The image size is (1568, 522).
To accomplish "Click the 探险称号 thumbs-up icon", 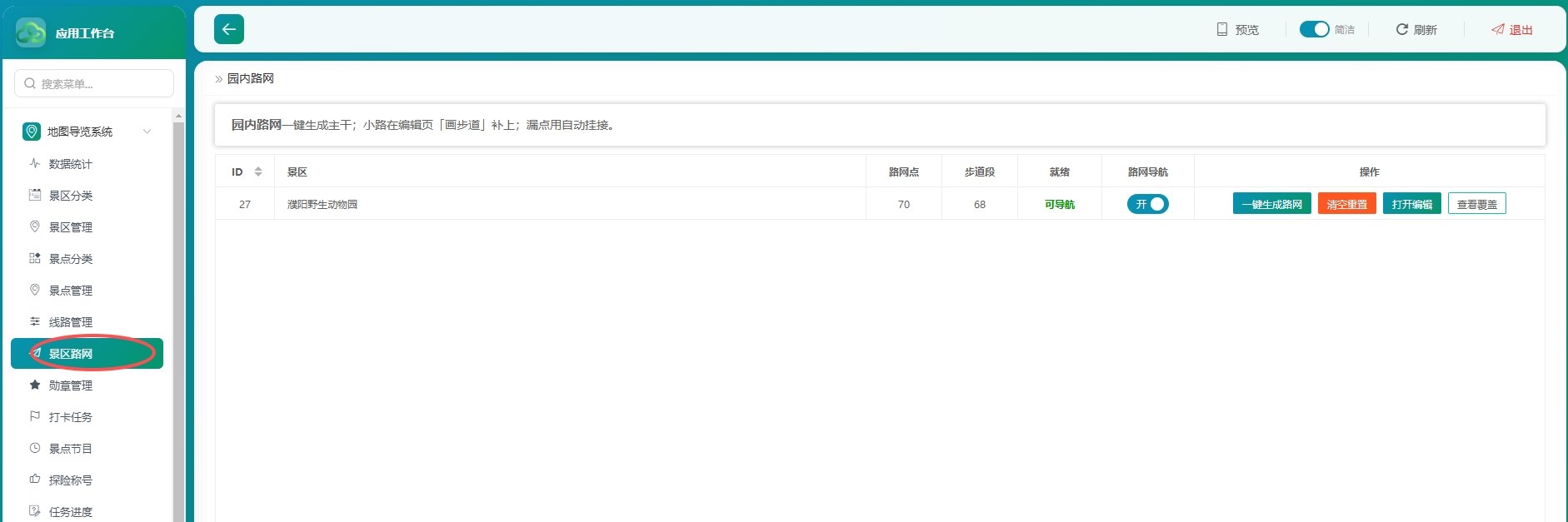I will [x=35, y=480].
